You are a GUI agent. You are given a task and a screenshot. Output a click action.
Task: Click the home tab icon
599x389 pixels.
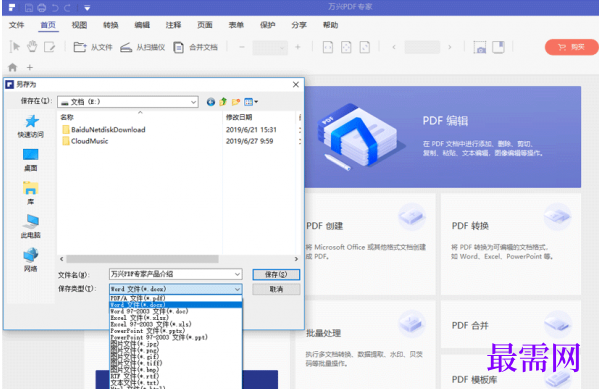tap(13, 67)
